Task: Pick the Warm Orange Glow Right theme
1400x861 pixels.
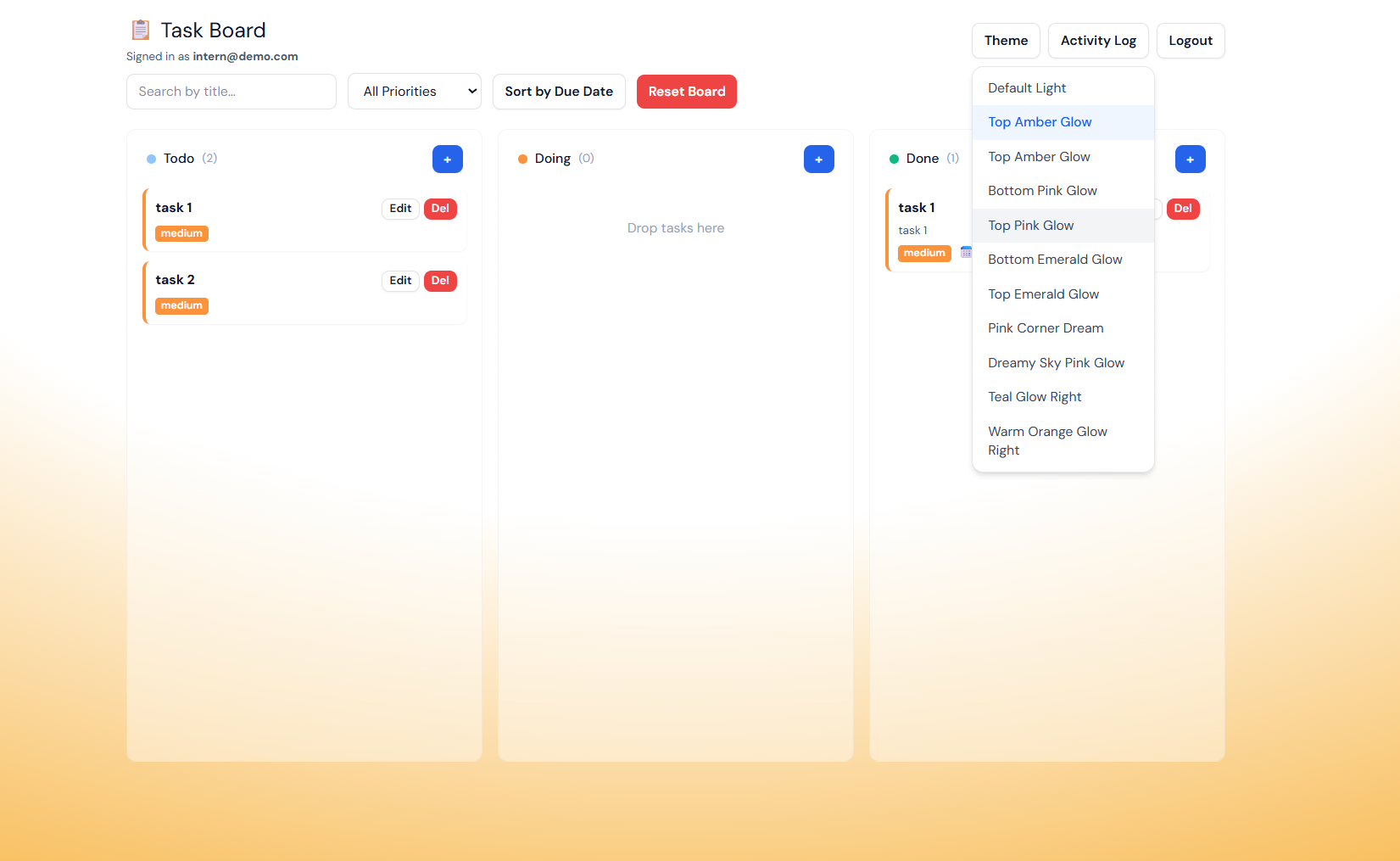Action: pos(1047,440)
